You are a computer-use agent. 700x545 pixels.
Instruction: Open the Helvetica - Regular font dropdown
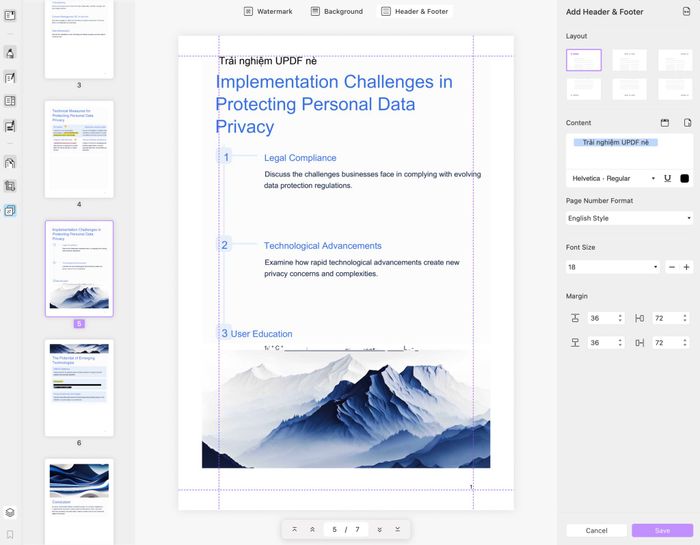(x=613, y=178)
